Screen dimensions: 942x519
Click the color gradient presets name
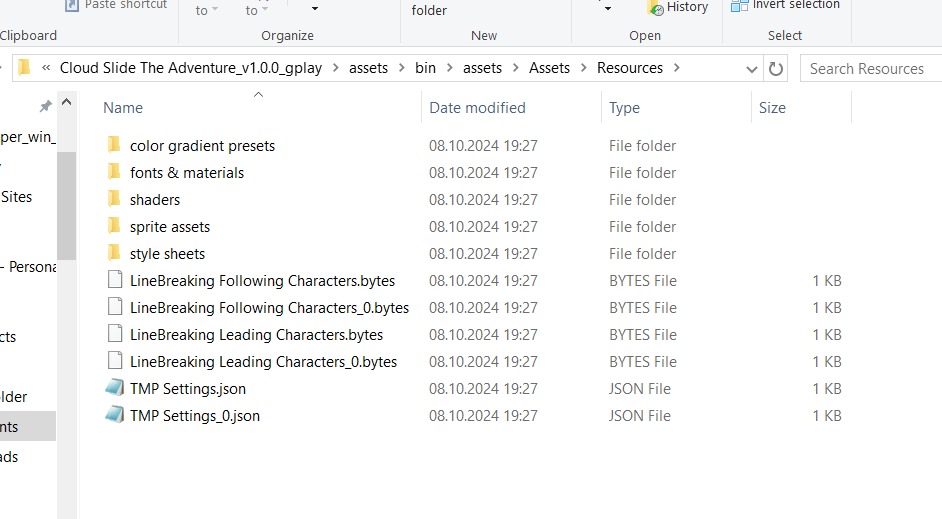tap(202, 146)
